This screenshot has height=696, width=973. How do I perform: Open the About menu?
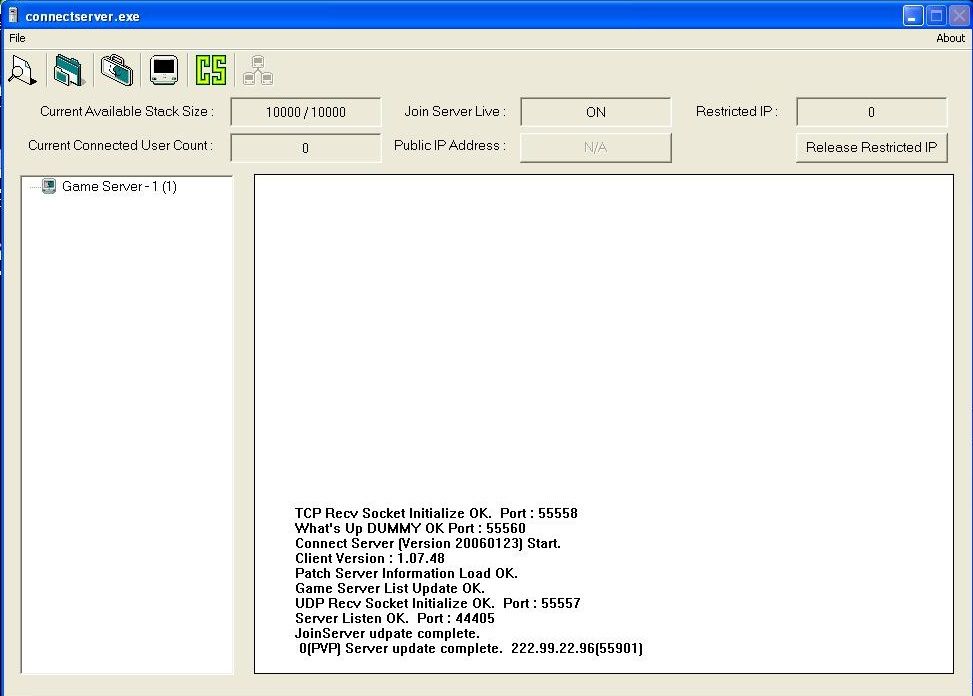click(950, 38)
